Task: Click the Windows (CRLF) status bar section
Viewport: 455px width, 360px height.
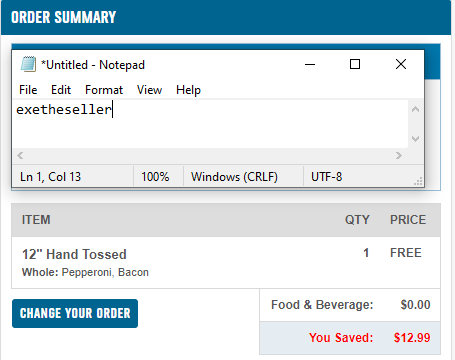Action: point(234,177)
